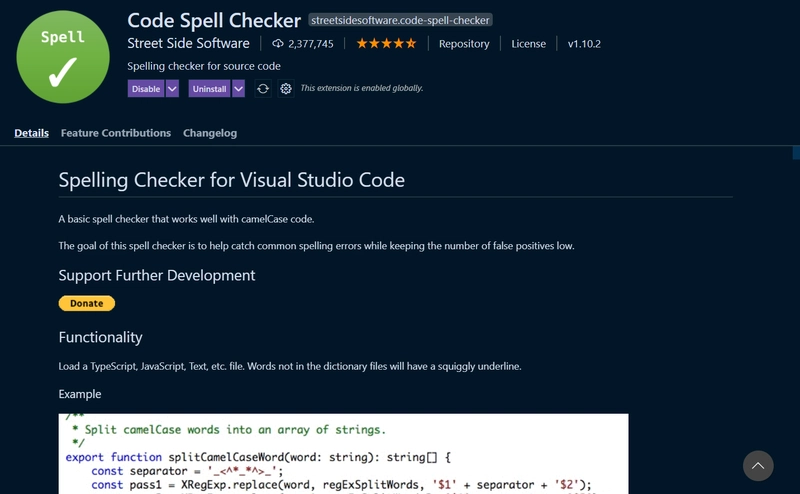
Task: Switch to the Feature Contributions tab
Action: pyautogui.click(x=116, y=133)
